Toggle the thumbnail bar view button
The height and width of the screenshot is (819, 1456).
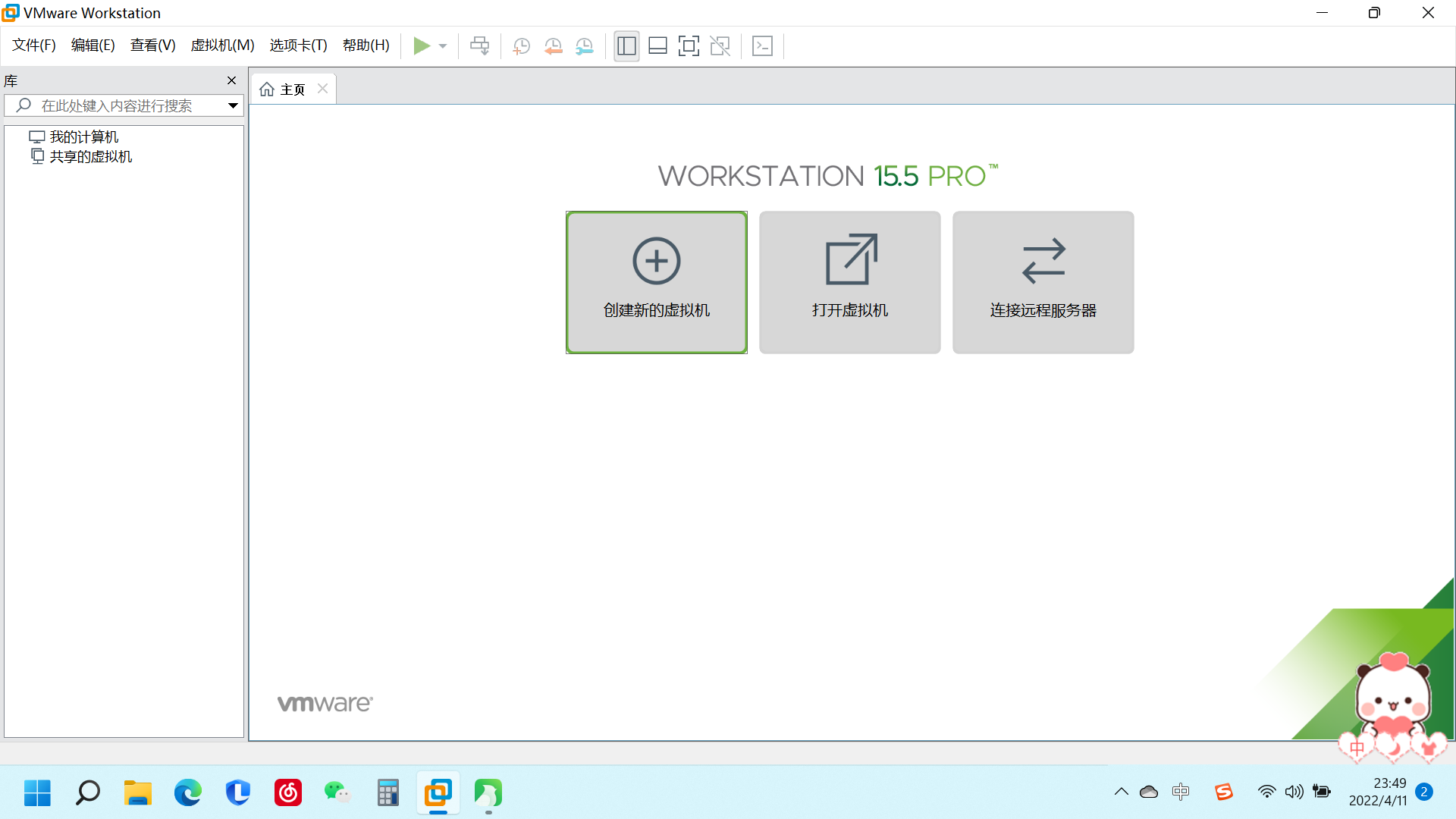click(x=657, y=46)
